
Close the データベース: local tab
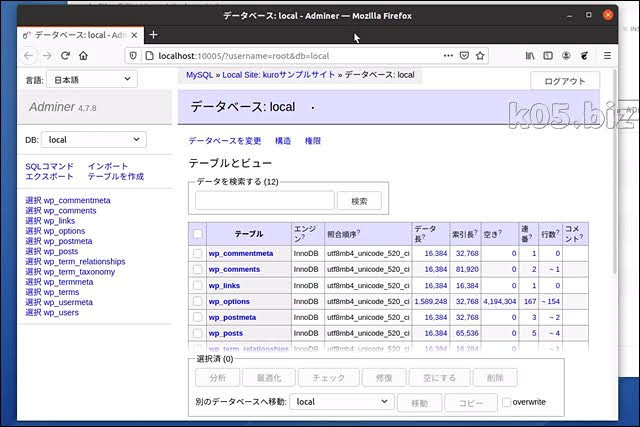pos(134,36)
